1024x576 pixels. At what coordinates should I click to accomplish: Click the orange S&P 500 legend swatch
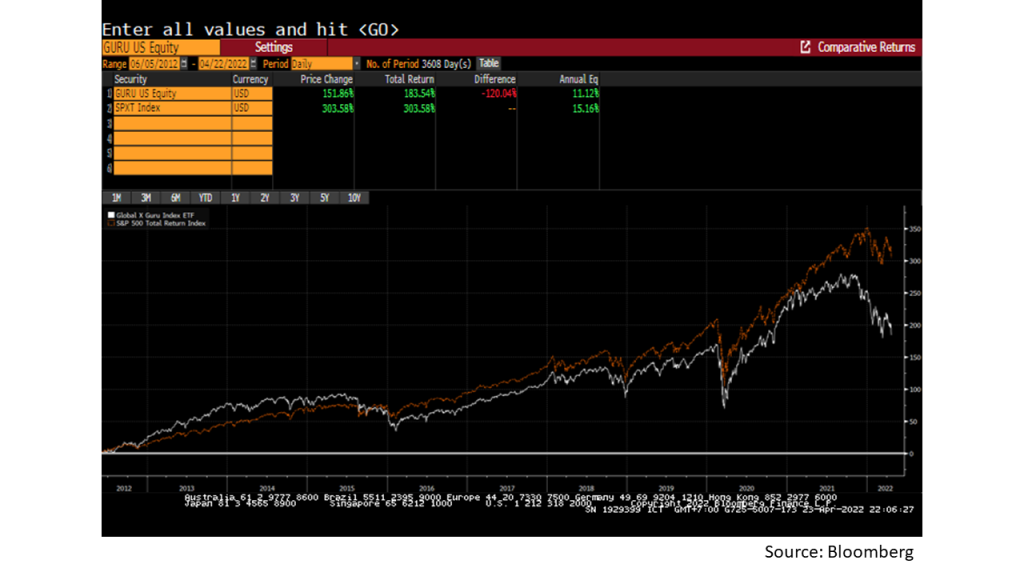click(111, 223)
